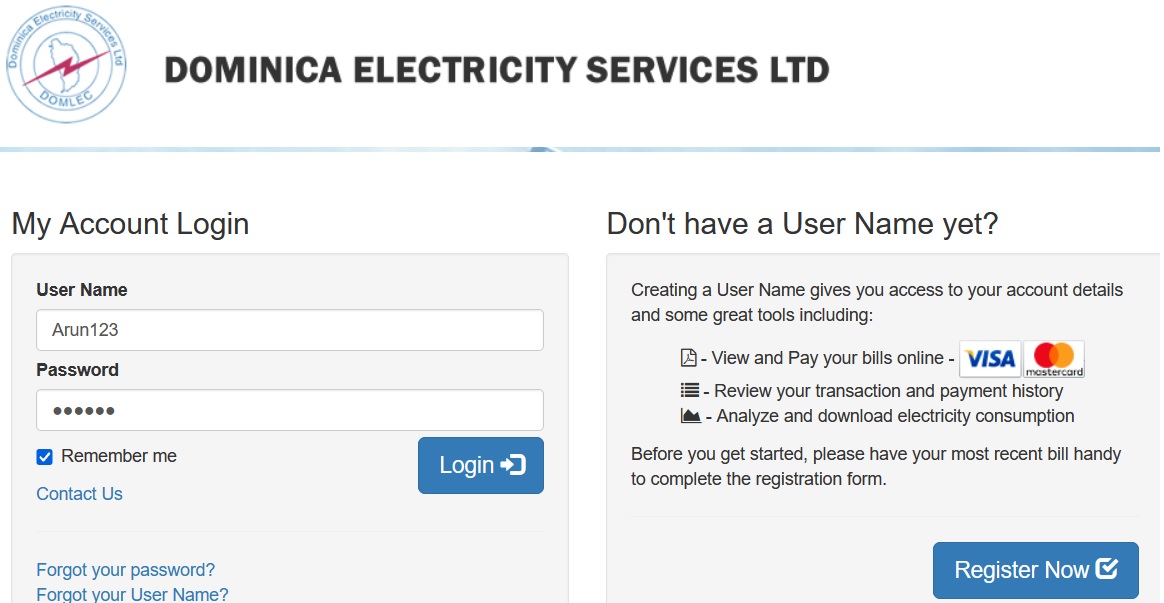Click the Dominica Electricity Services Ltd header title
The width and height of the screenshot is (1164, 603).
pyautogui.click(x=497, y=70)
